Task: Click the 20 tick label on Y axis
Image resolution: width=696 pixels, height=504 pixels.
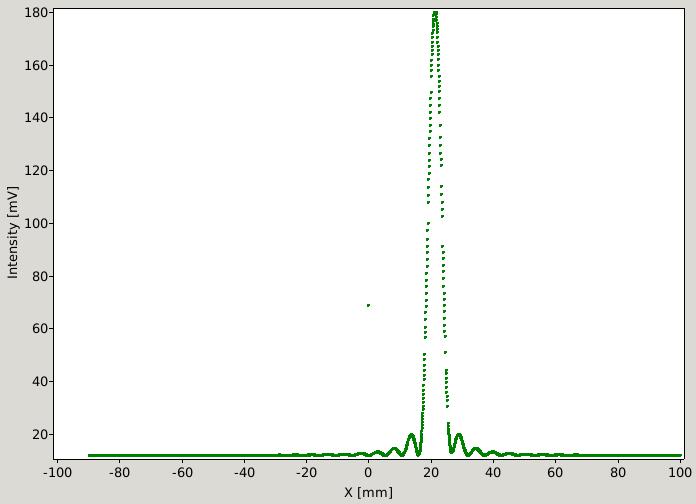Action: [x=40, y=434]
